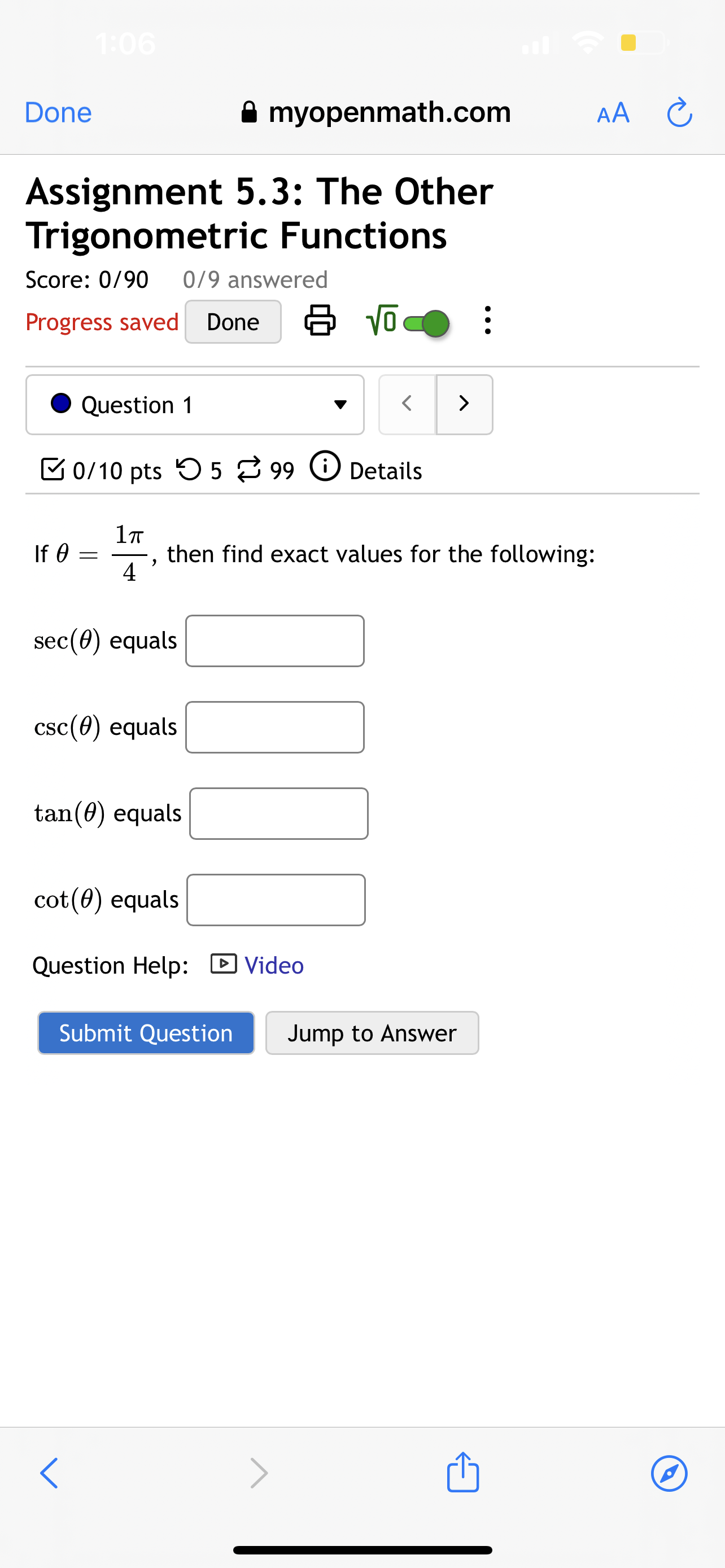Click the sec(θ) answer input field
The width and height of the screenshot is (725, 1568).
(x=274, y=640)
